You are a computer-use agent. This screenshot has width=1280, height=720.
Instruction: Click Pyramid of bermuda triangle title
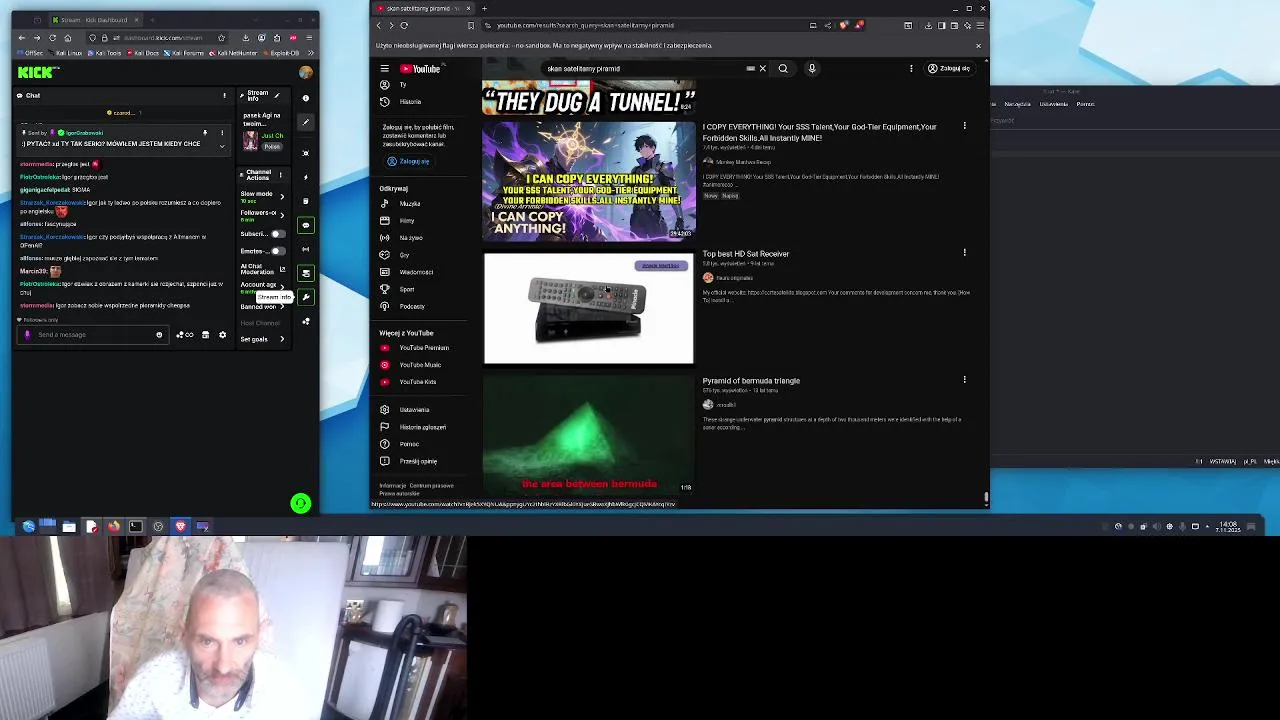(x=751, y=381)
